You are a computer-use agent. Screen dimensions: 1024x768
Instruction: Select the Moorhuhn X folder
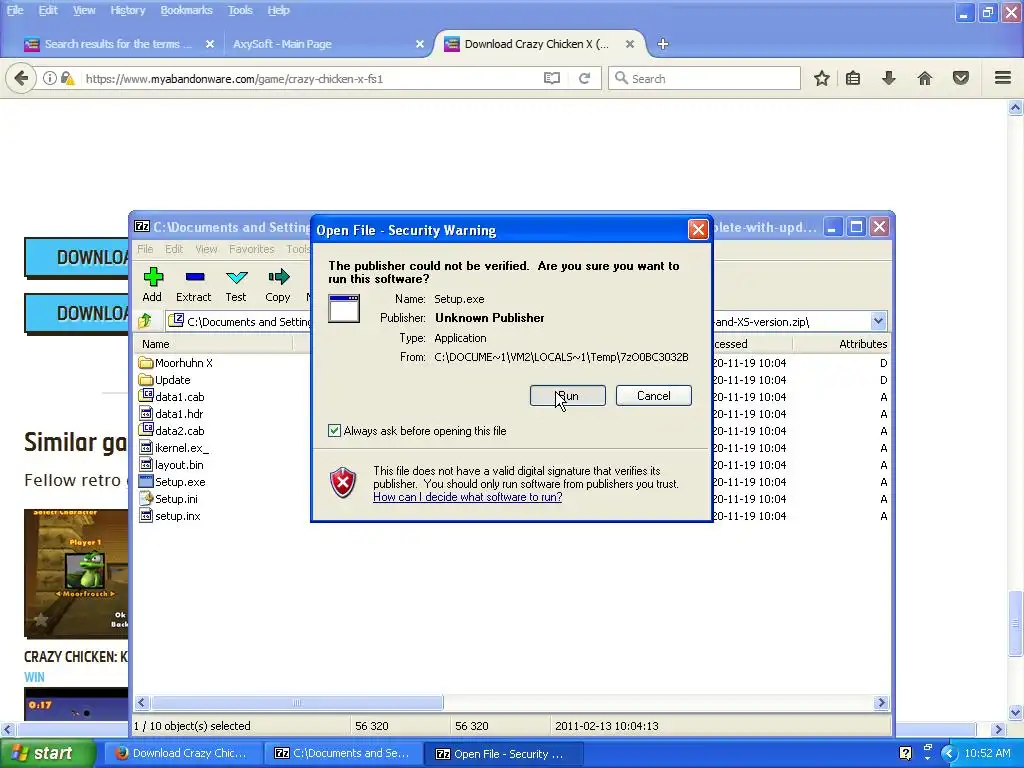pos(176,362)
